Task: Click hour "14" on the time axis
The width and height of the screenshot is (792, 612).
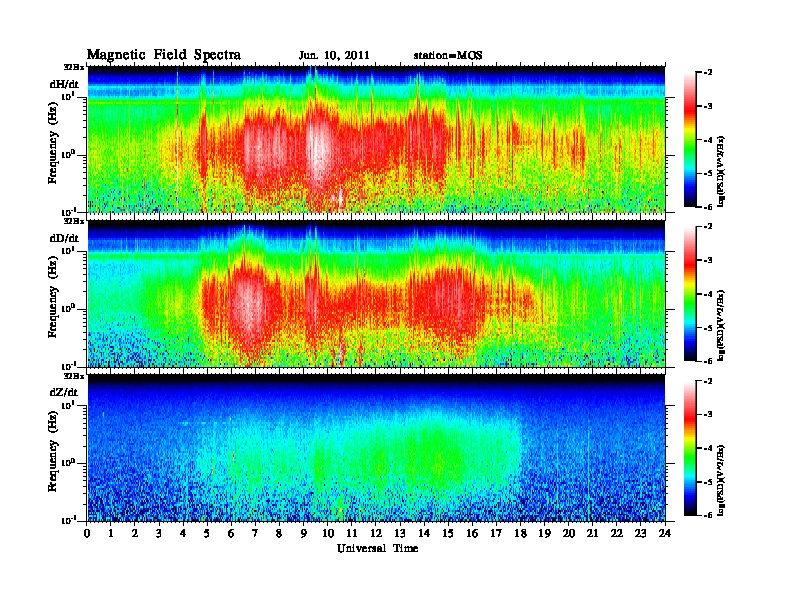Action: (x=424, y=533)
